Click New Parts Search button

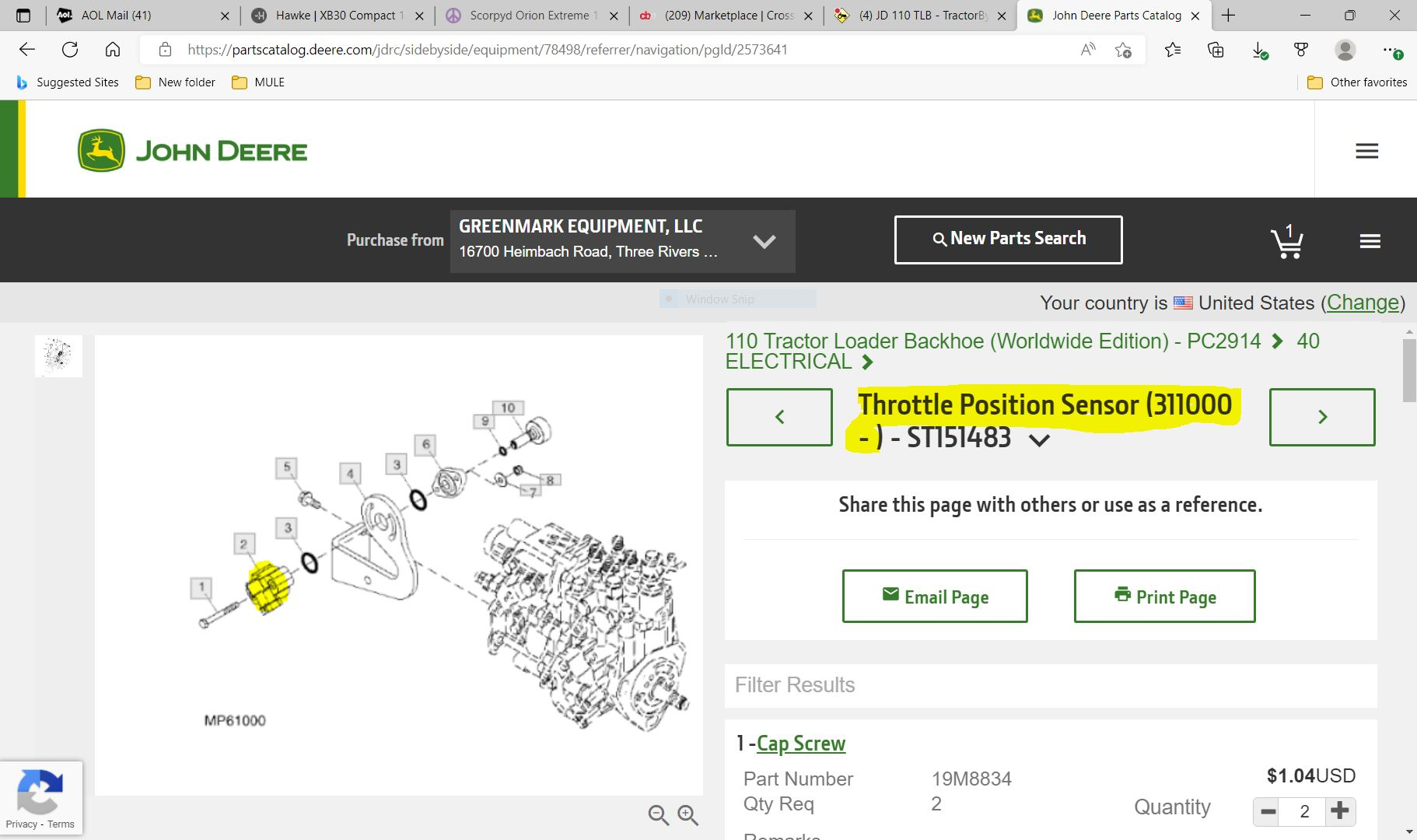[x=1008, y=240]
